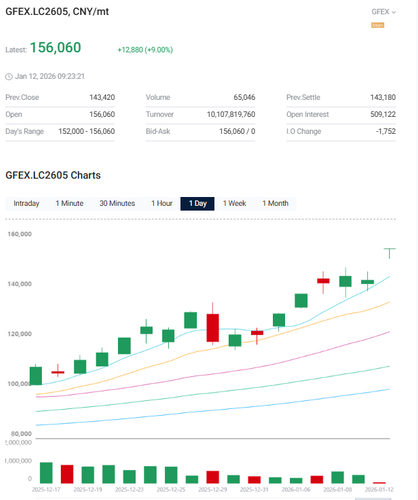Click the newest candlestick for 2026-01-12
The width and height of the screenshot is (418, 500).
click(389, 253)
